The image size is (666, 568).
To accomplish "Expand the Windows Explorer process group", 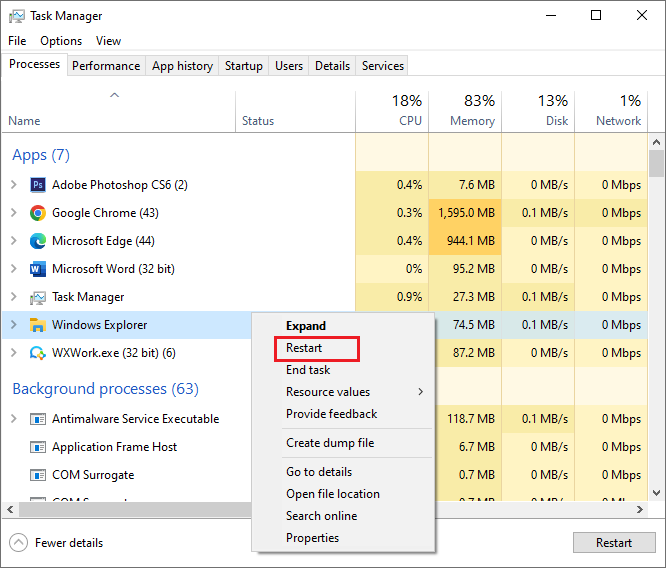I will 14,325.
